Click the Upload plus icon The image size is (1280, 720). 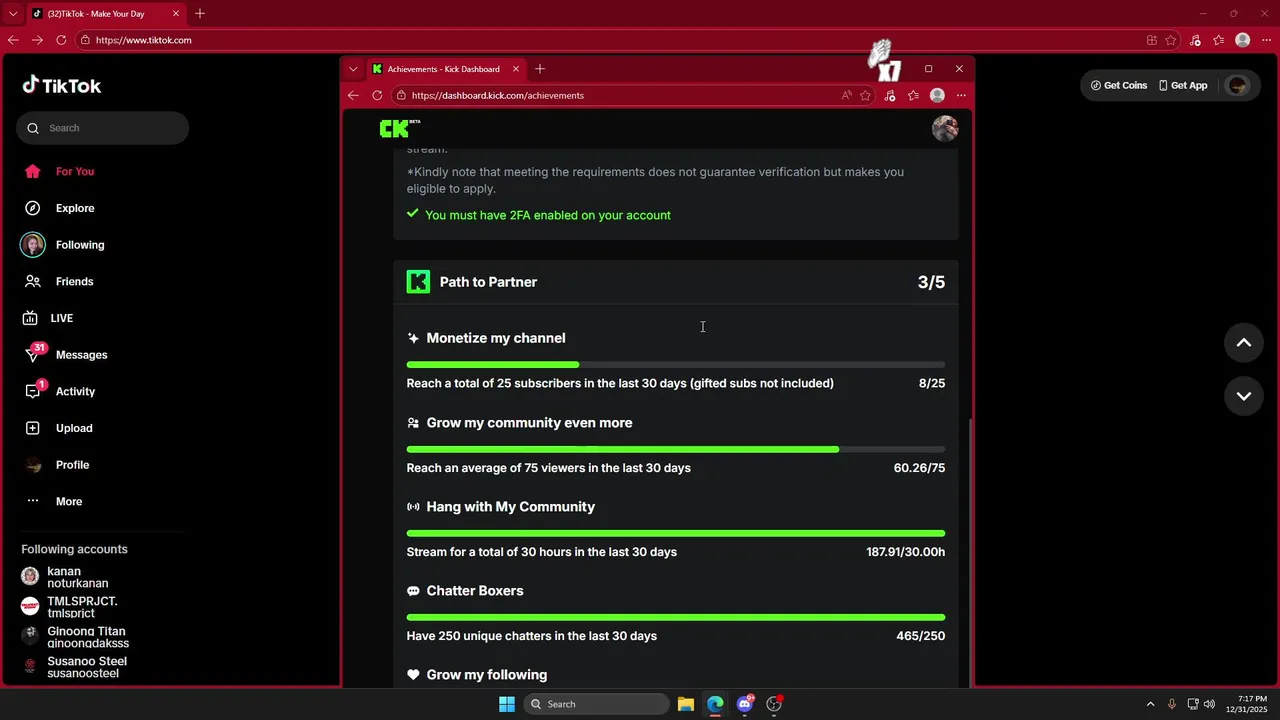(x=33, y=428)
